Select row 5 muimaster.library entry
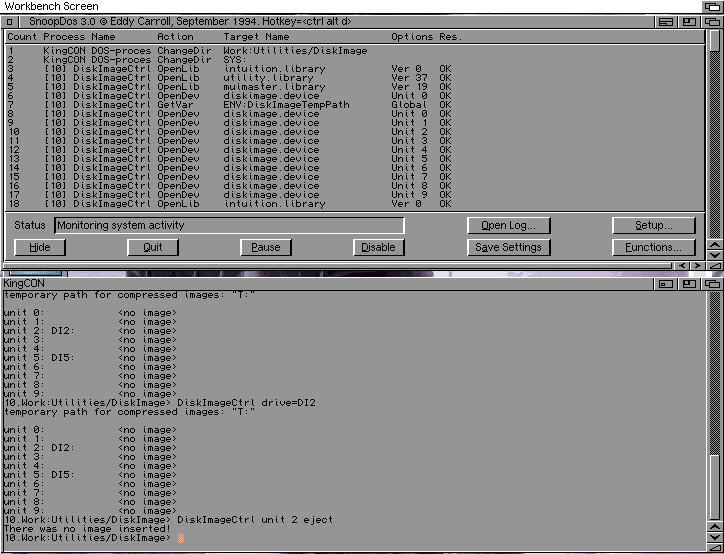 (x=355, y=87)
